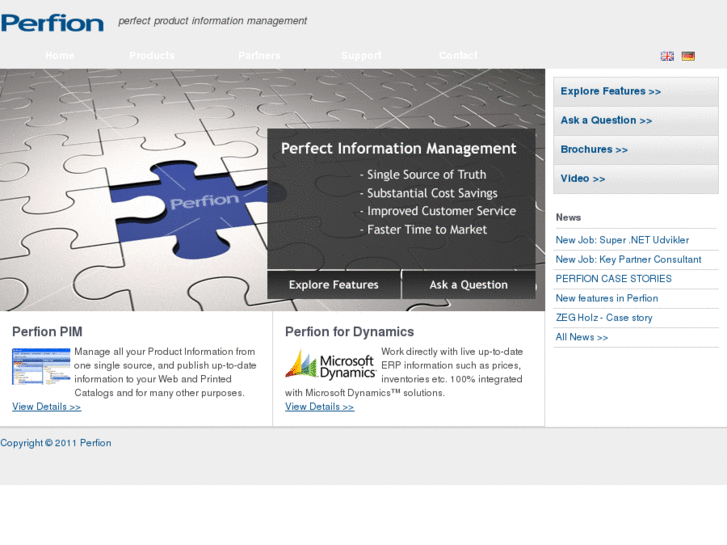
Task: Open news item New Job: Key Partner Consultant
Action: (x=628, y=260)
